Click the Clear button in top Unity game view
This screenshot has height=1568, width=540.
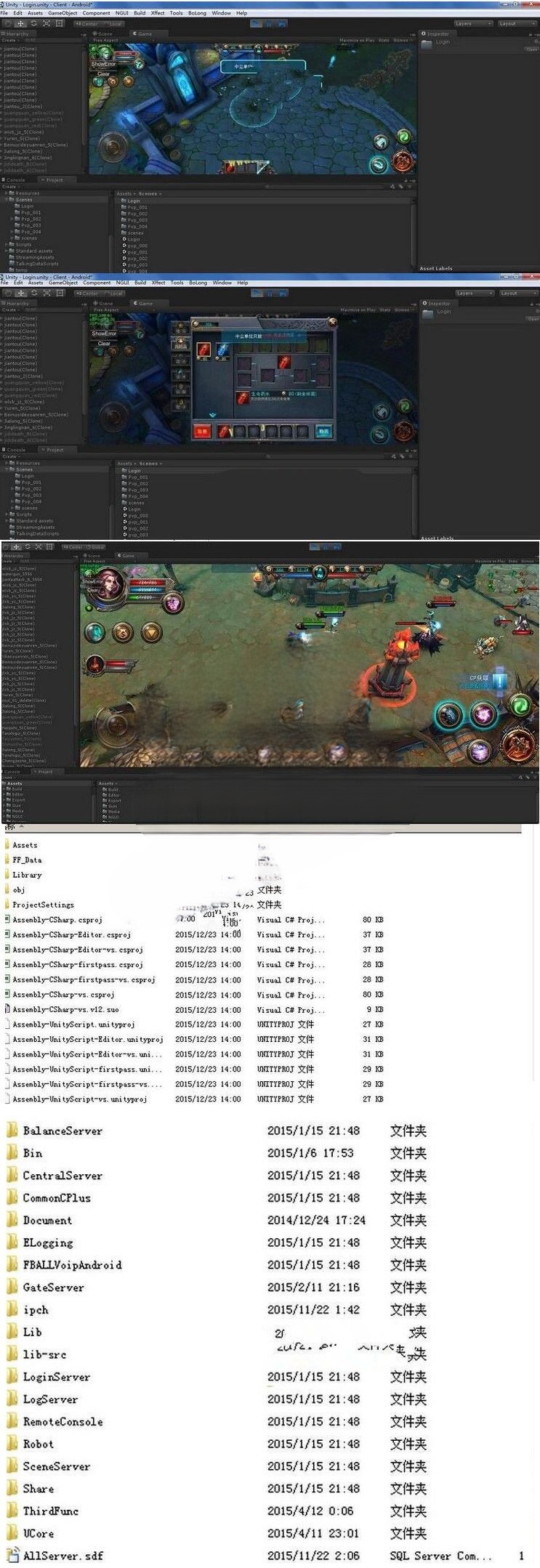[x=104, y=74]
